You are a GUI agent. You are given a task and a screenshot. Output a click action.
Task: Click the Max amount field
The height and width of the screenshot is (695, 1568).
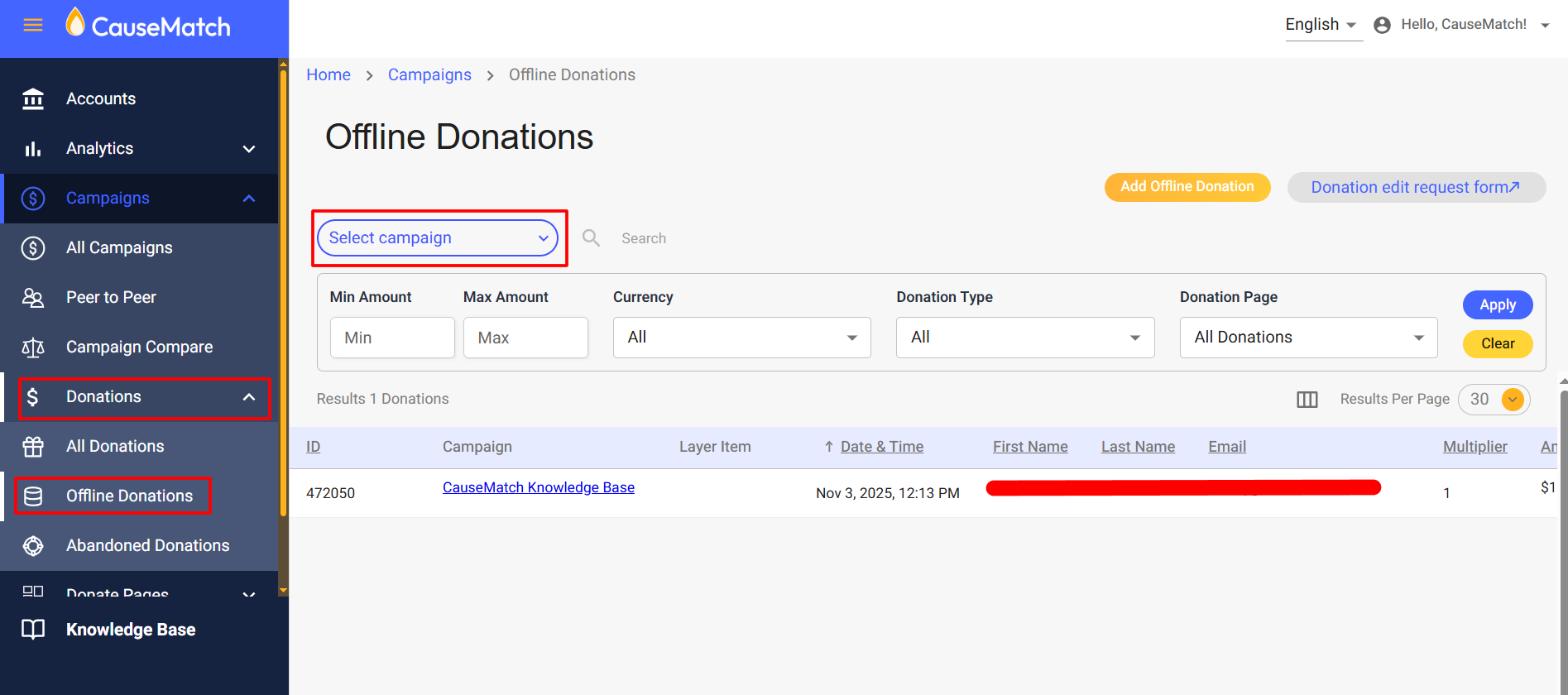click(525, 338)
